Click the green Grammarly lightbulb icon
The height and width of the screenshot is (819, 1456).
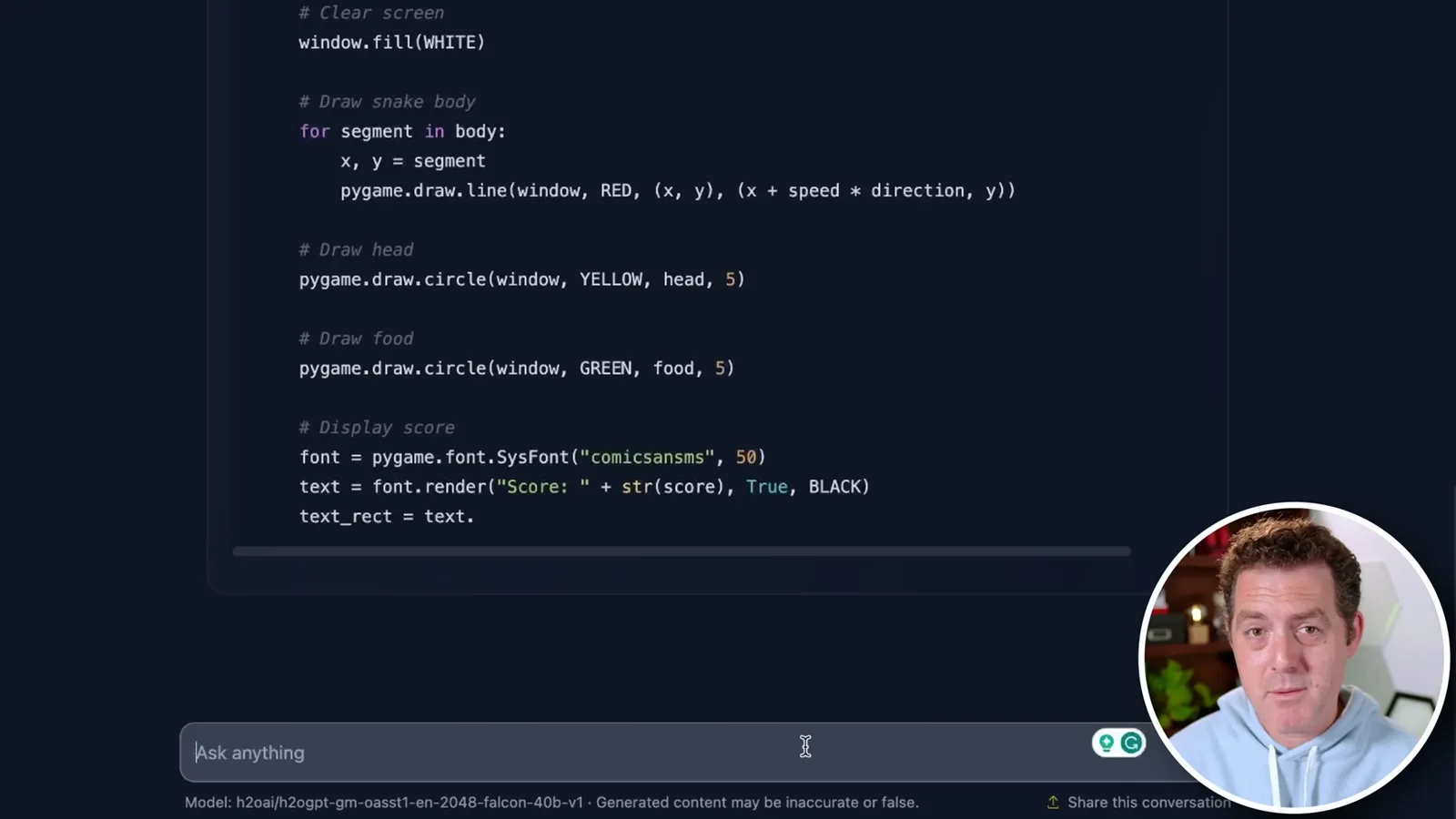[1107, 743]
